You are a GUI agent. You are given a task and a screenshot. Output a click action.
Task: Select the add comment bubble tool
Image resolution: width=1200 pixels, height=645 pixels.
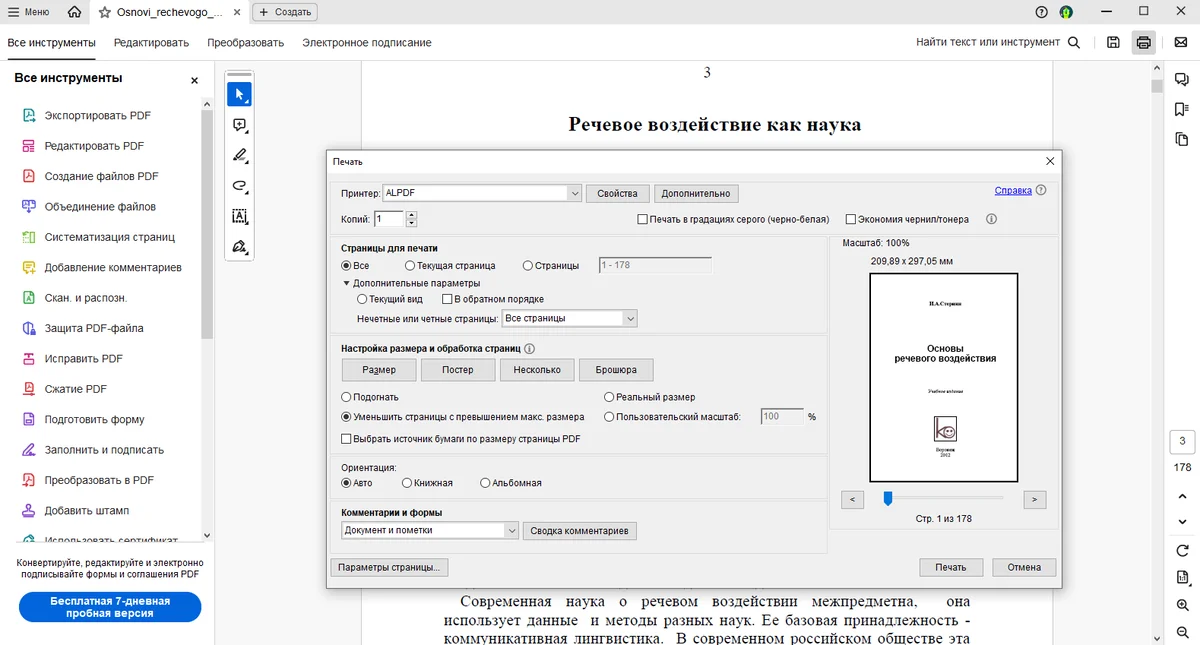239,125
